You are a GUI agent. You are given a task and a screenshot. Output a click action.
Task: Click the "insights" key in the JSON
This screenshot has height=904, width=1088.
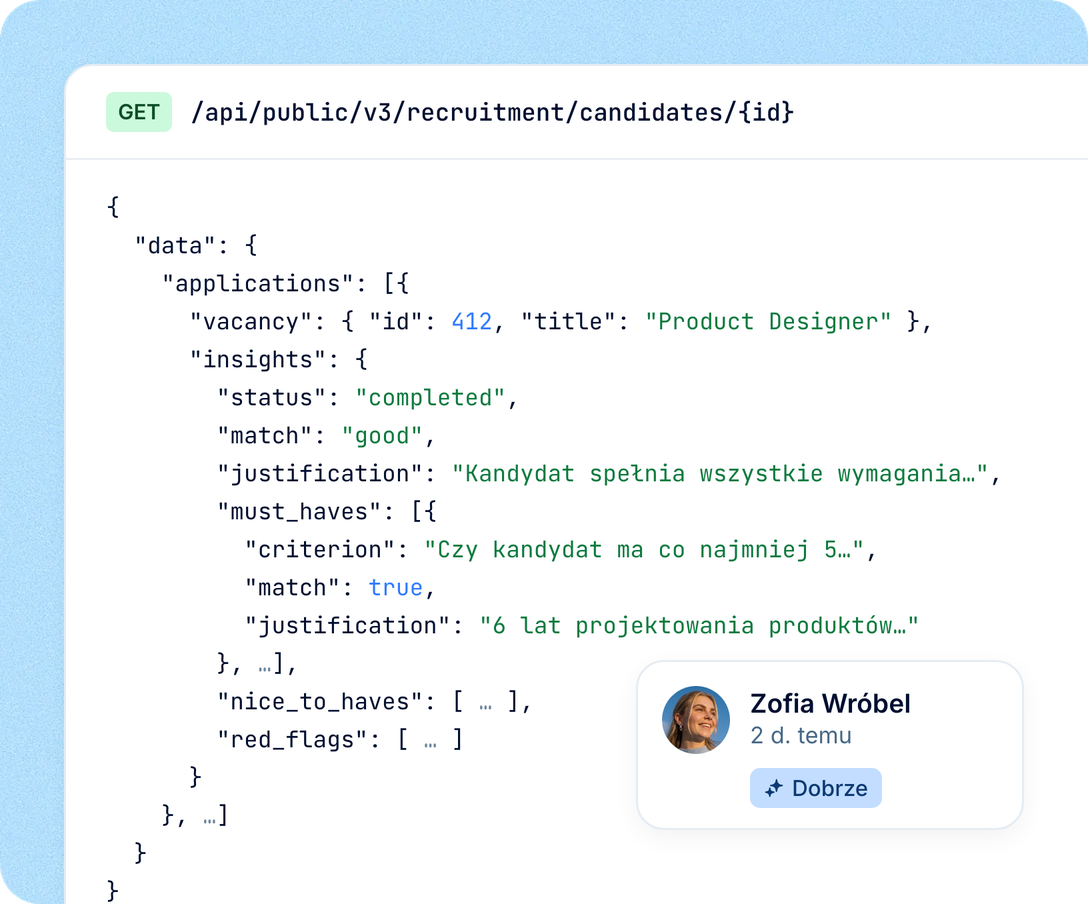[x=258, y=360]
